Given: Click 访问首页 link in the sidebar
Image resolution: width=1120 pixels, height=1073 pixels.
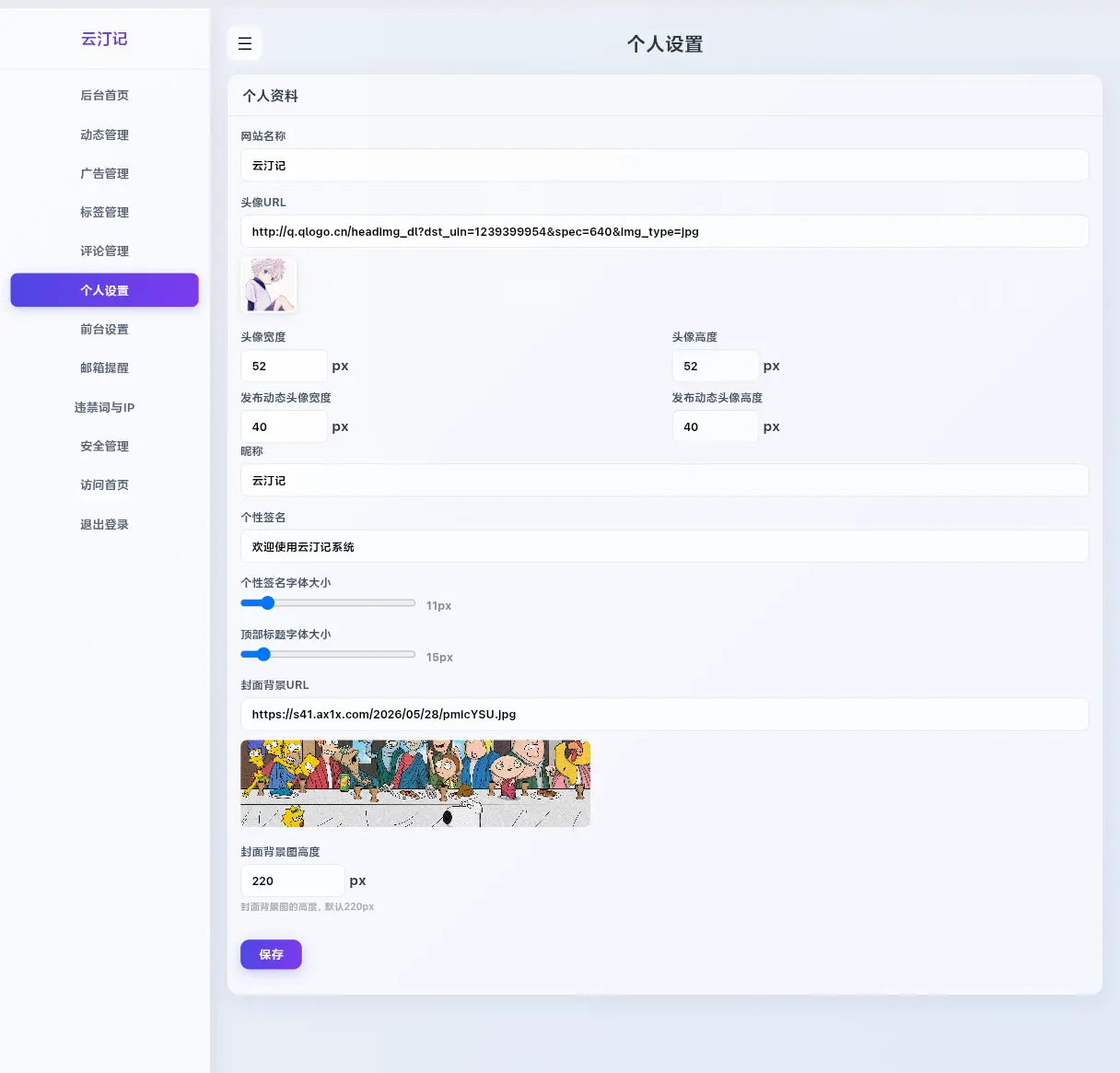Looking at the screenshot, I should point(104,484).
